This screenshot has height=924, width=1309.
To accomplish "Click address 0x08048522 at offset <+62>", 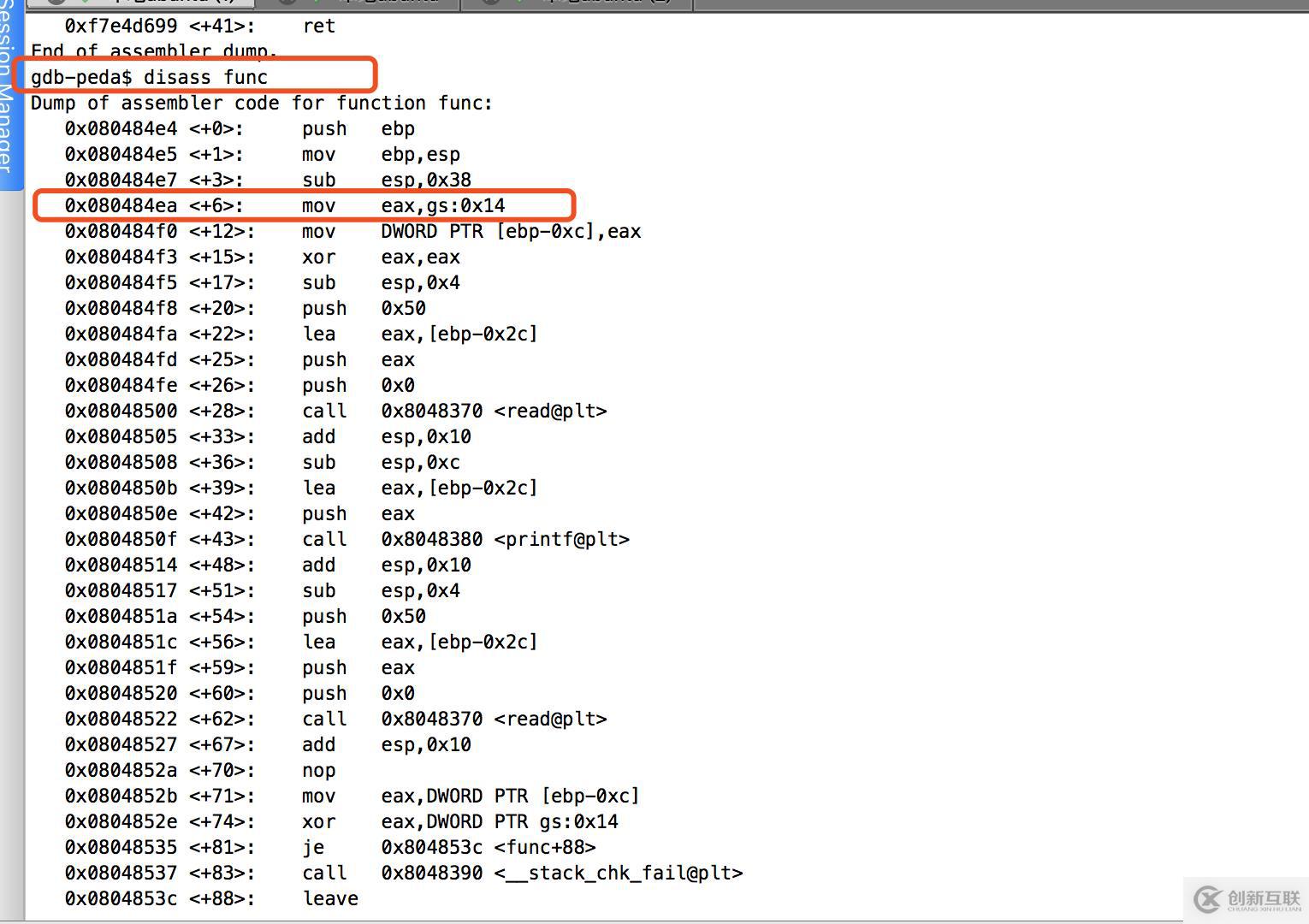I will [x=121, y=719].
